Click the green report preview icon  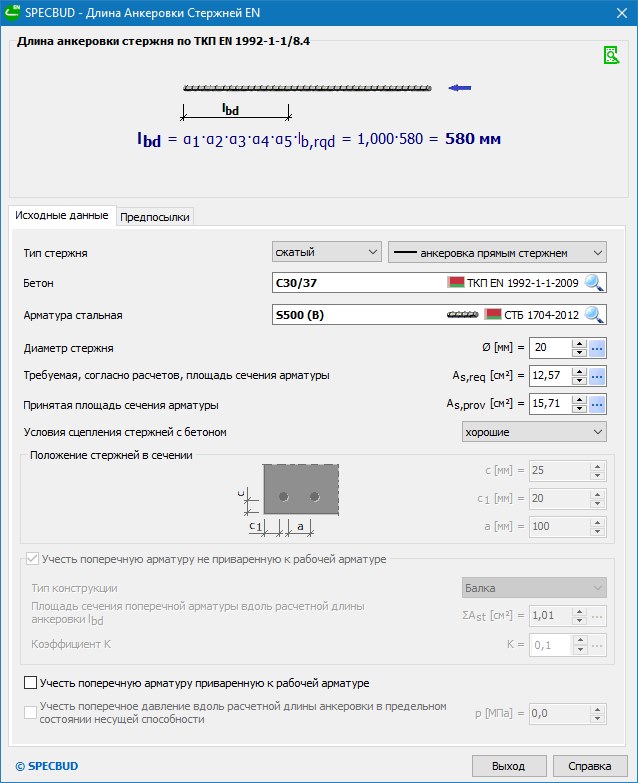point(610,55)
